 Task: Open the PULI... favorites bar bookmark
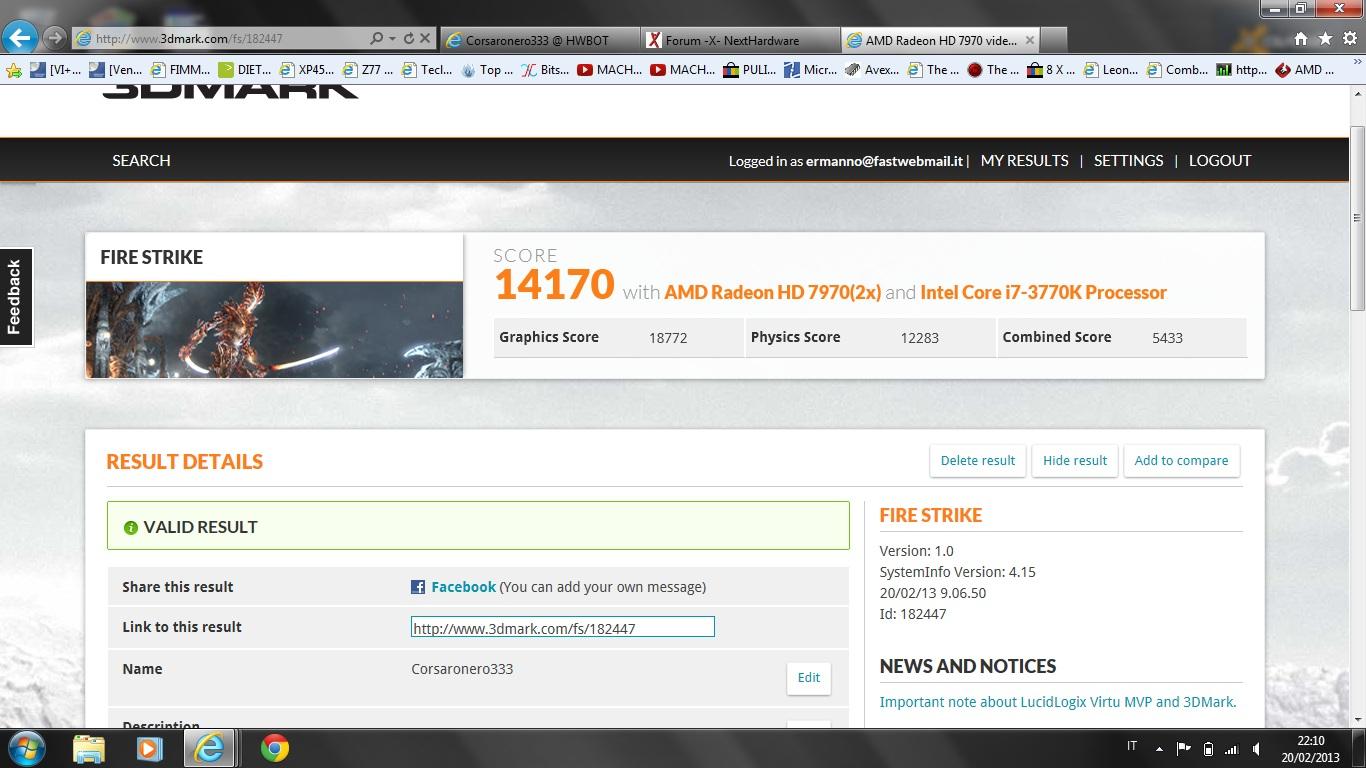tap(750, 70)
